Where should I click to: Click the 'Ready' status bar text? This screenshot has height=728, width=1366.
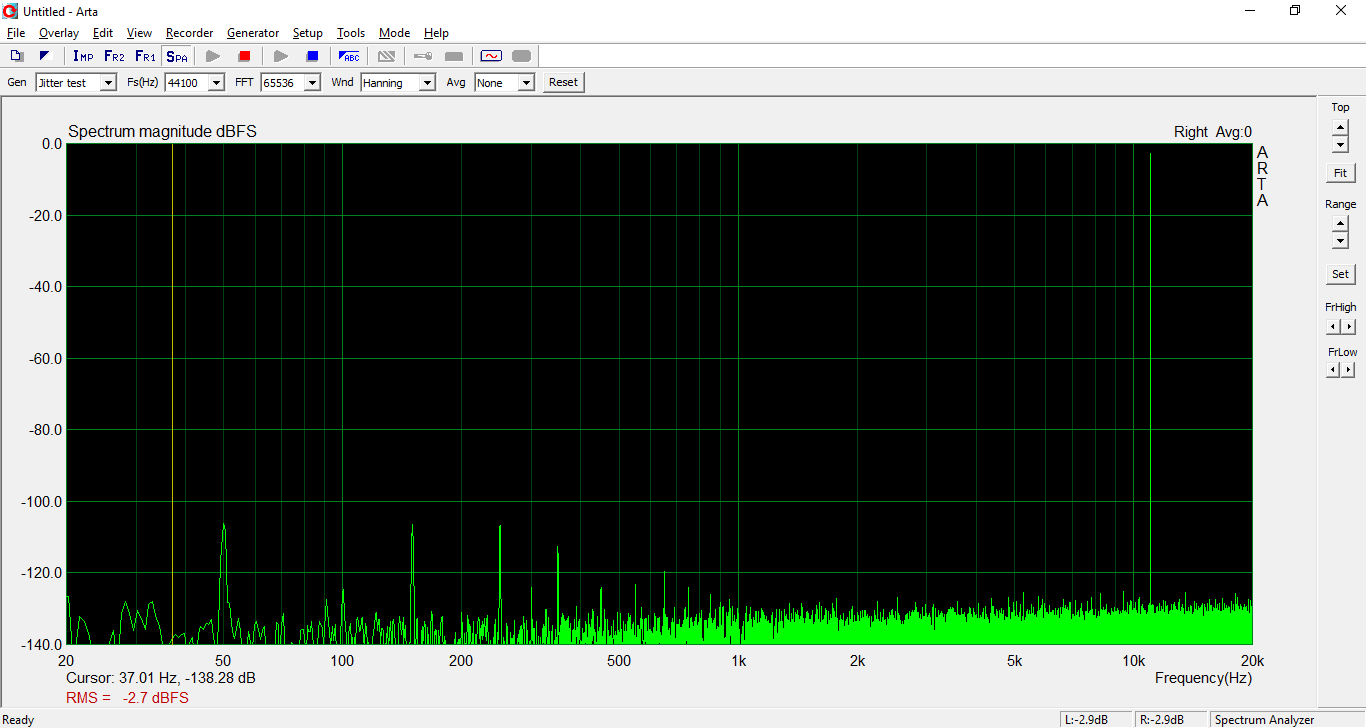[x=19, y=720]
